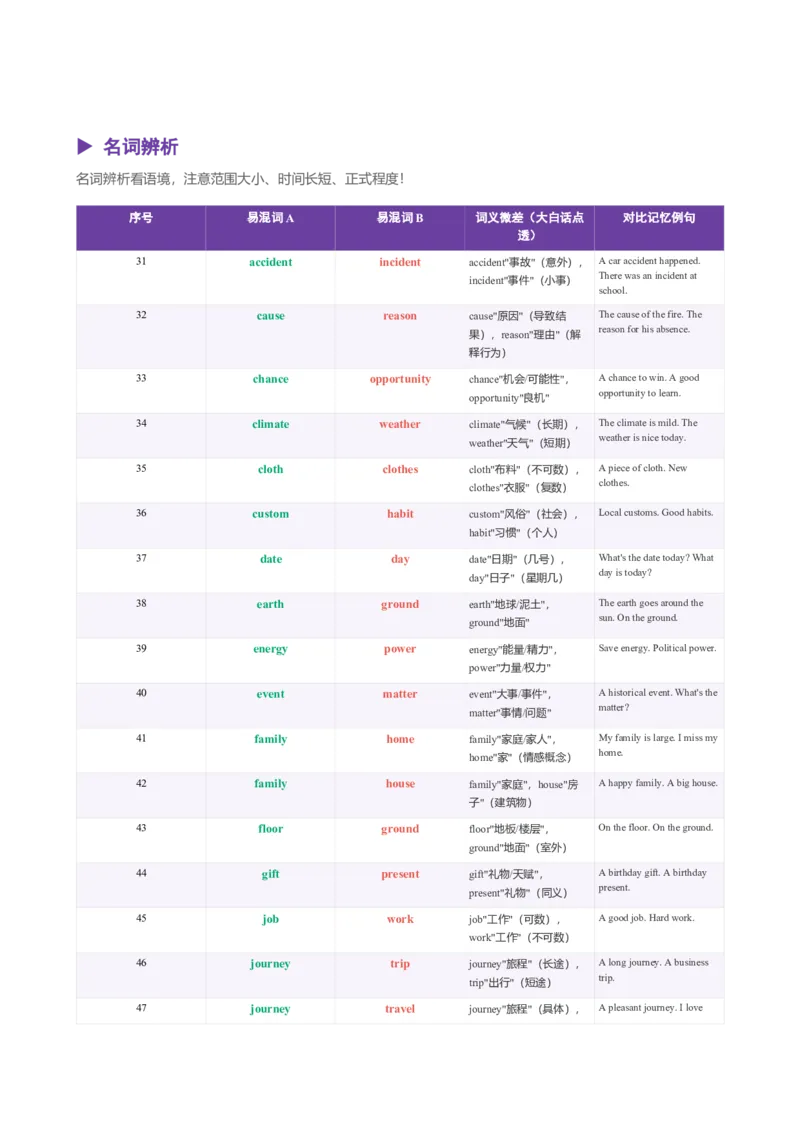Select the word journey in row 47
The image size is (800, 1132).
tap(271, 1009)
